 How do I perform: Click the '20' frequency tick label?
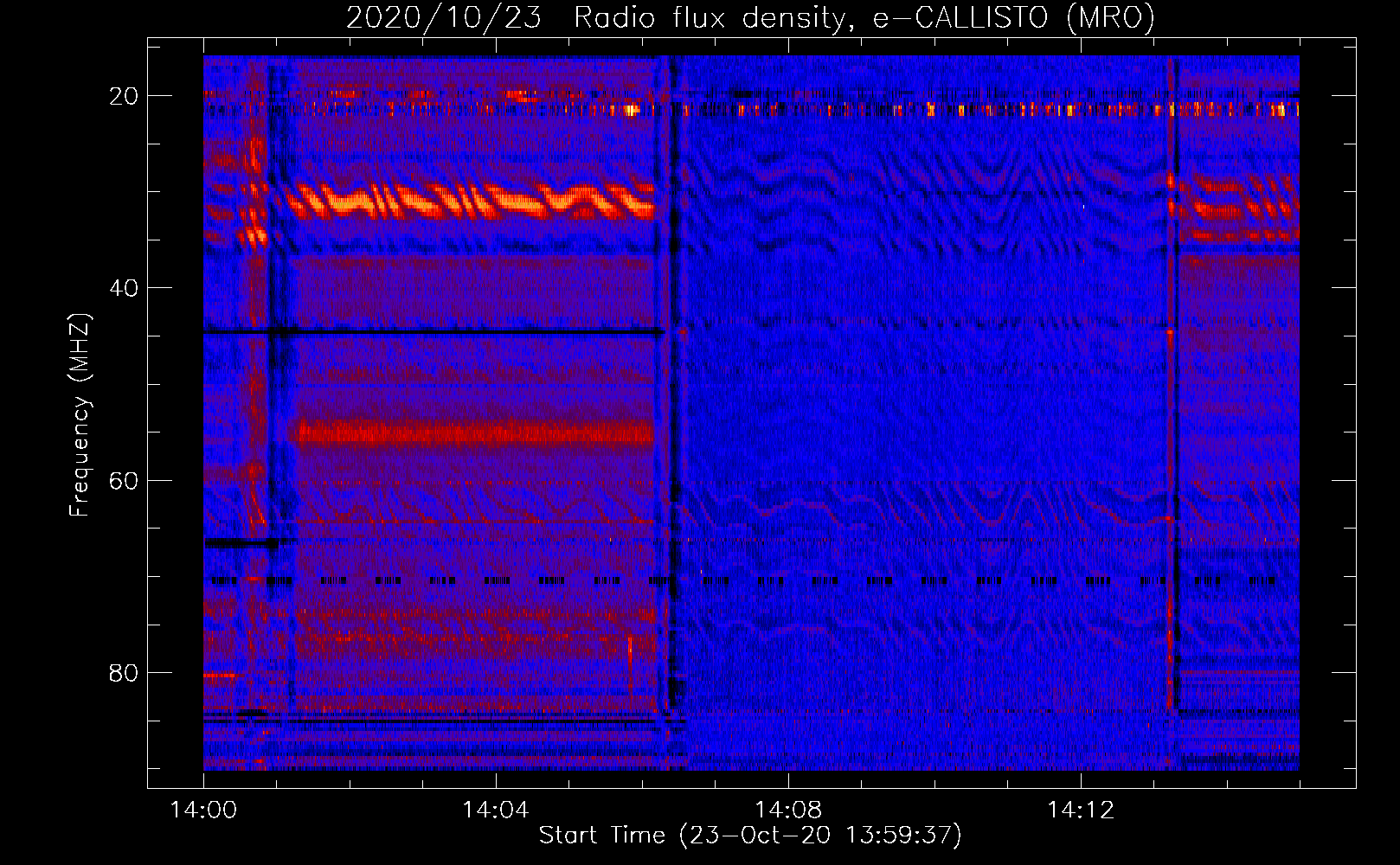coord(124,96)
